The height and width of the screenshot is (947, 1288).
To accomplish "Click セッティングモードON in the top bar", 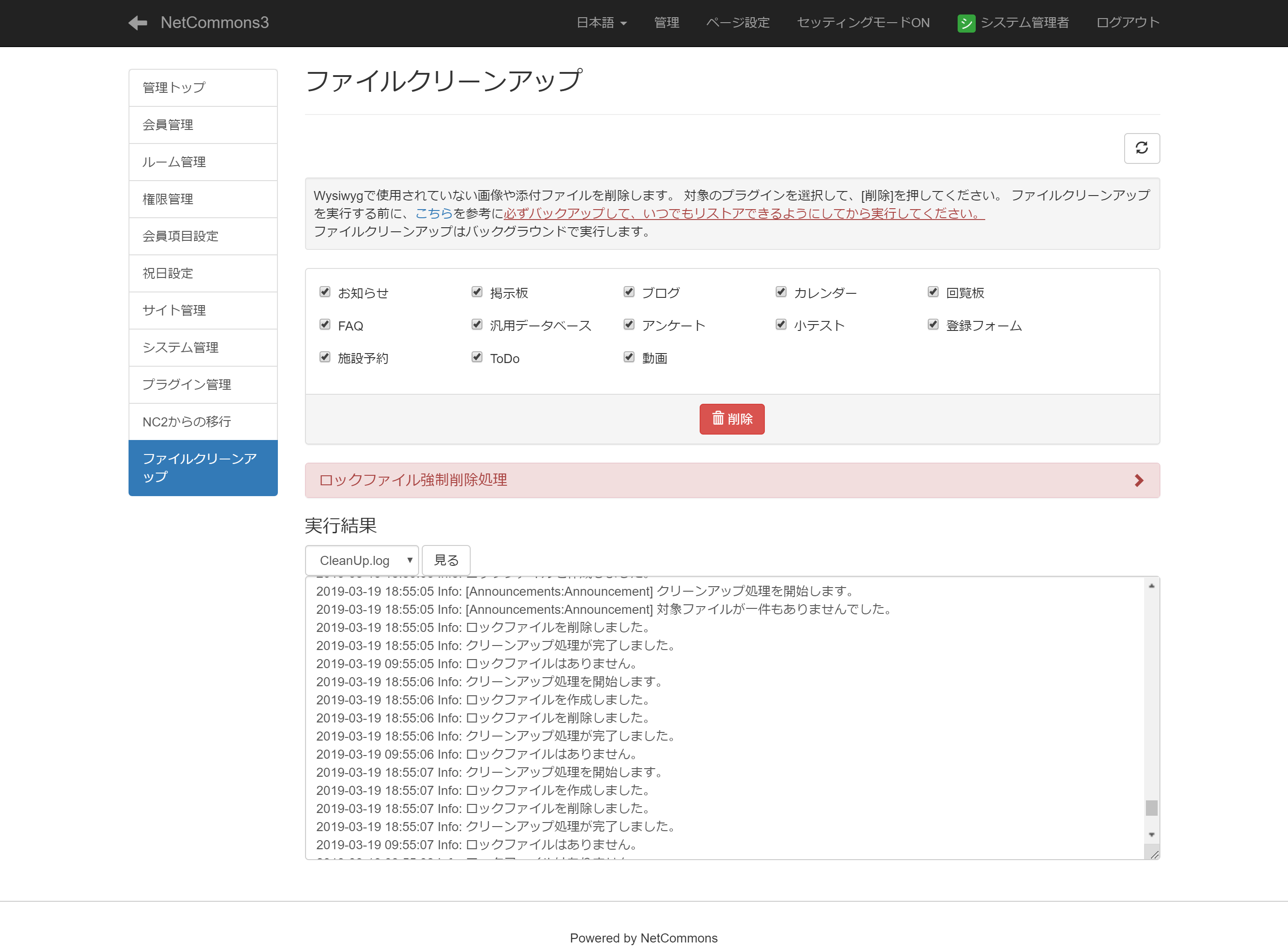I will click(863, 22).
